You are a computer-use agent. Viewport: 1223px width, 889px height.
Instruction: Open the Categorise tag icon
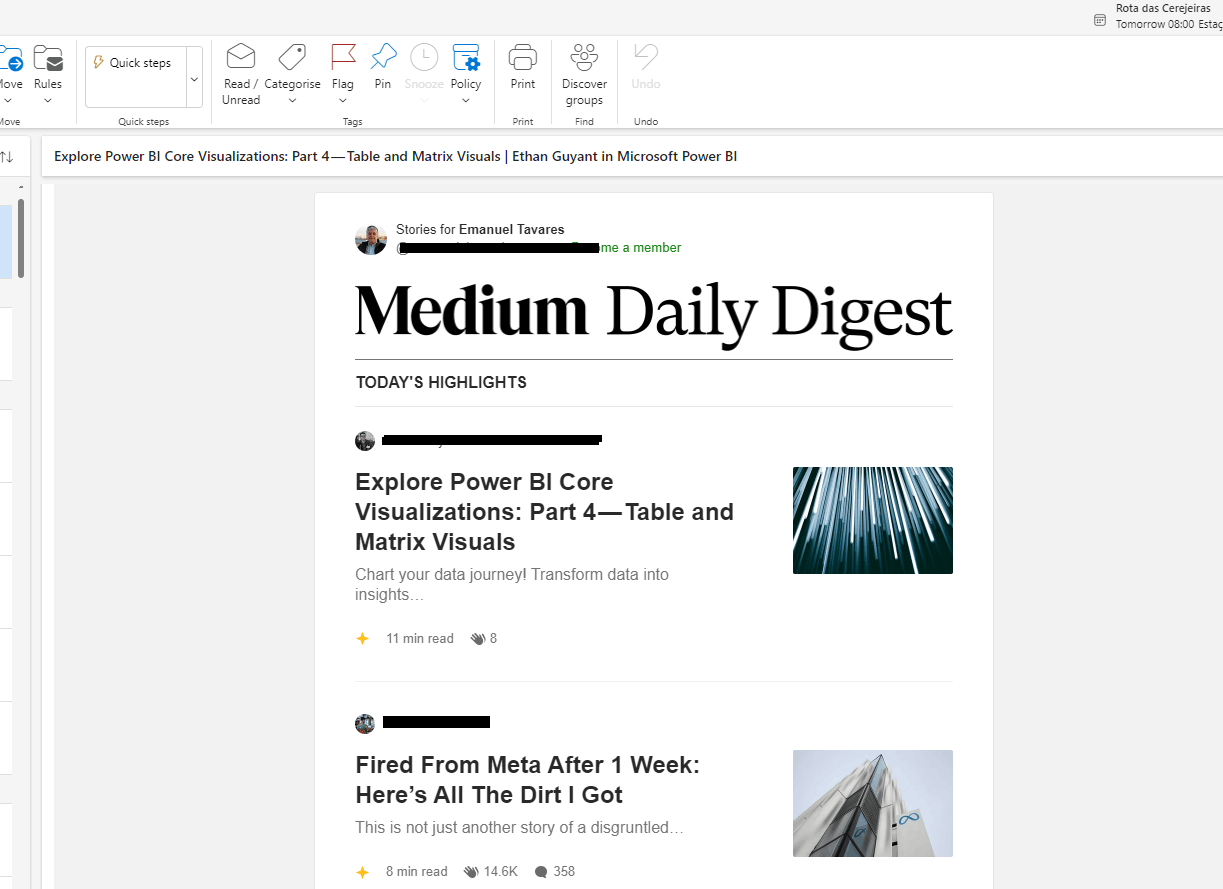tap(292, 56)
